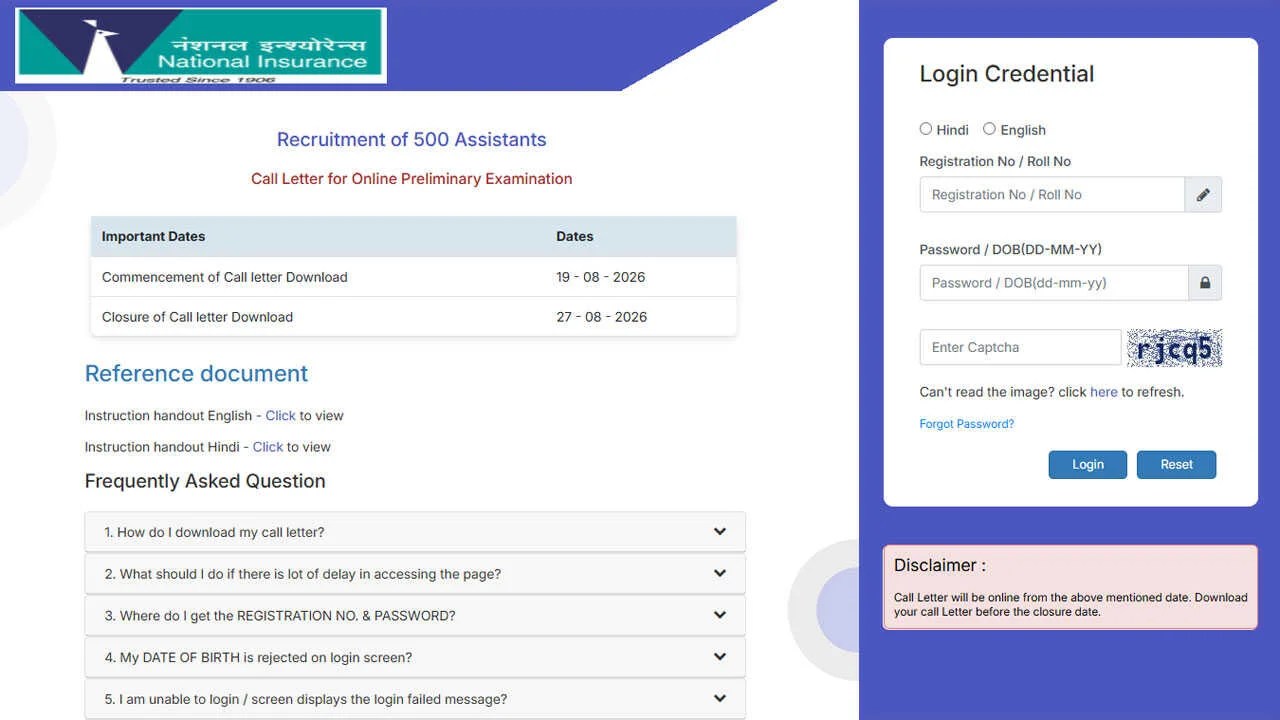Click the disclaimer text about call letter dates

(1070, 604)
